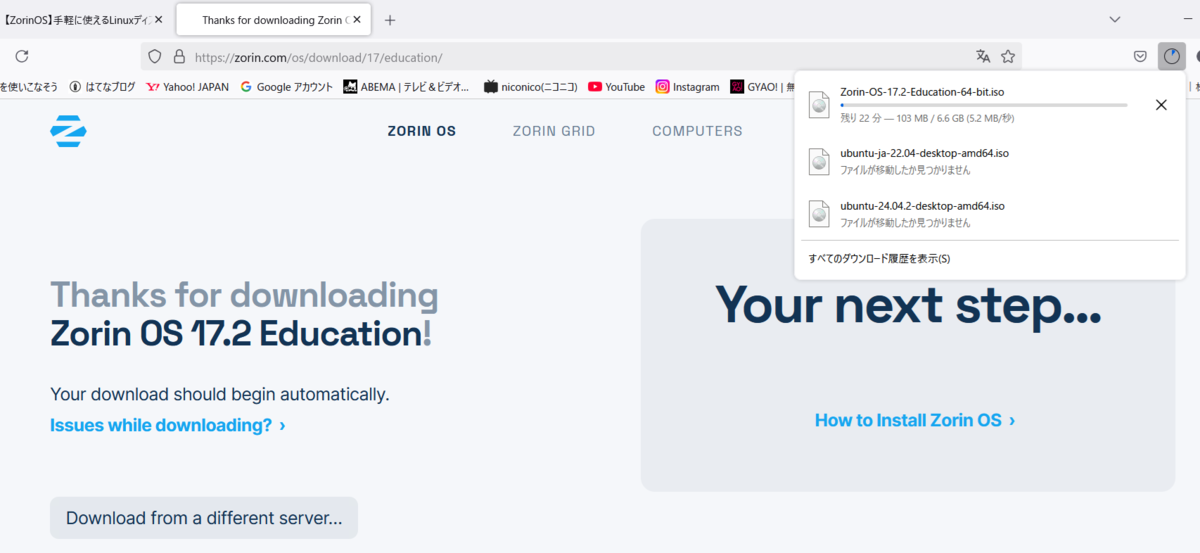Open niconico bookmark
Image resolution: width=1200 pixels, height=553 pixels.
(x=531, y=87)
